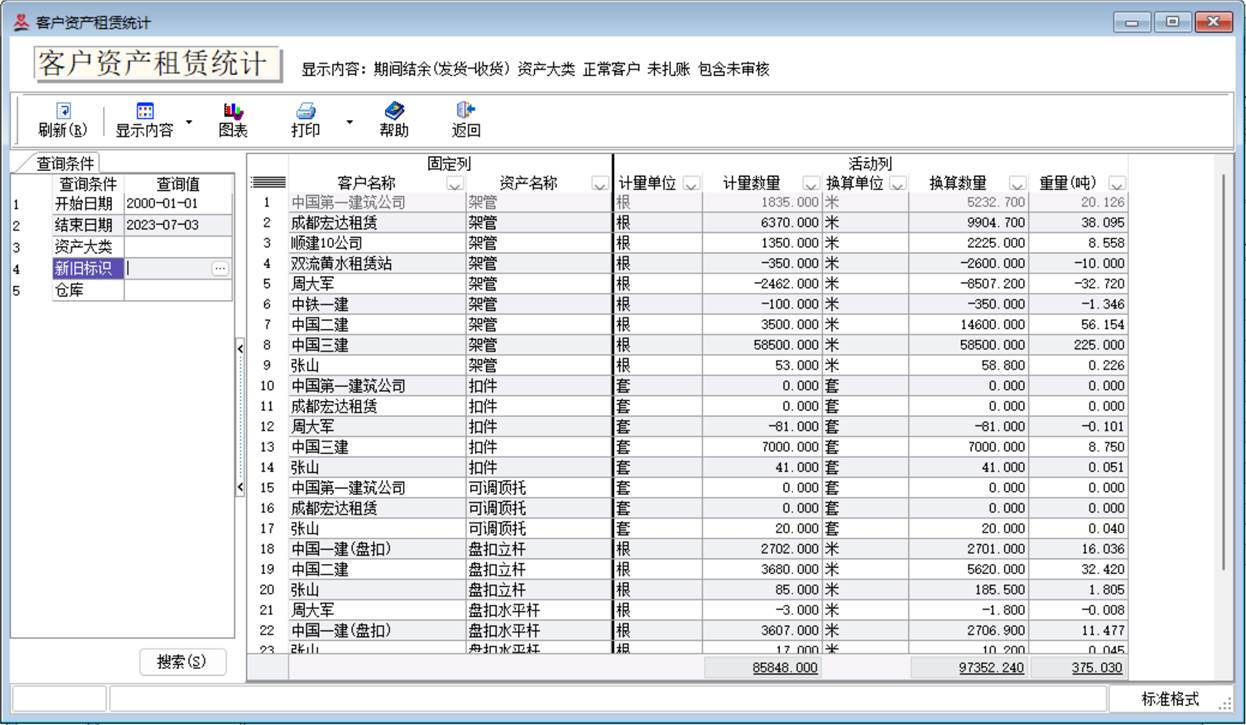Expand the 打印 print options arrow
The height and width of the screenshot is (725, 1246).
(349, 122)
